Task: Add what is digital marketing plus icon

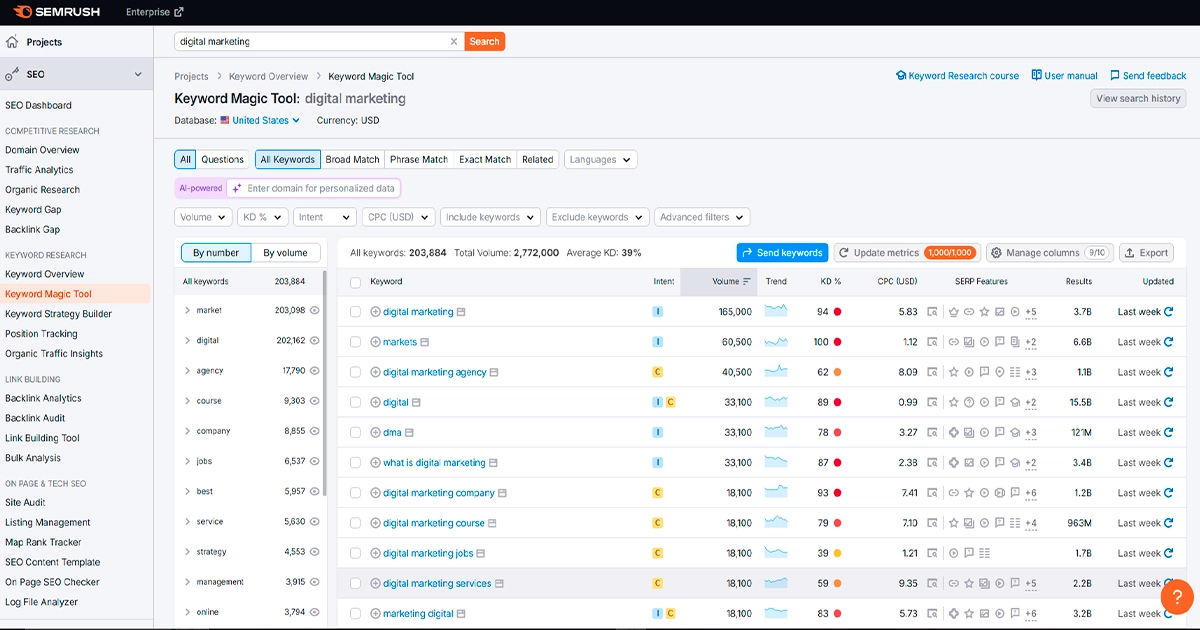Action: pos(376,463)
